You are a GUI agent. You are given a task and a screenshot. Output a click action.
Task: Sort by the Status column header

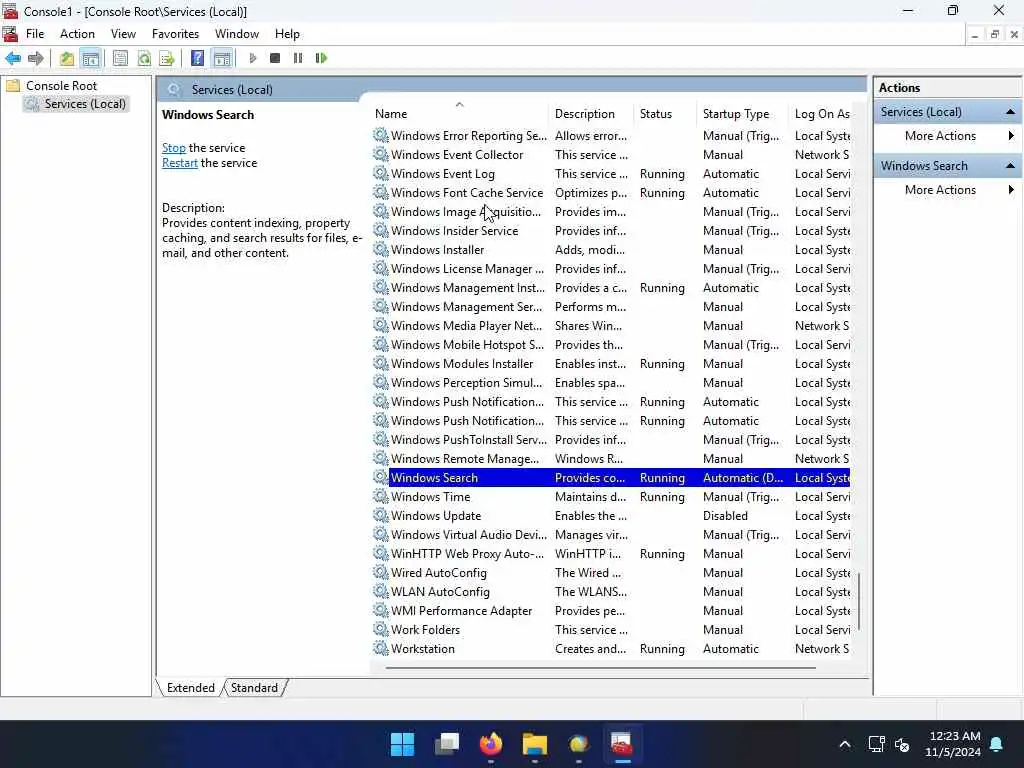pyautogui.click(x=665, y=114)
